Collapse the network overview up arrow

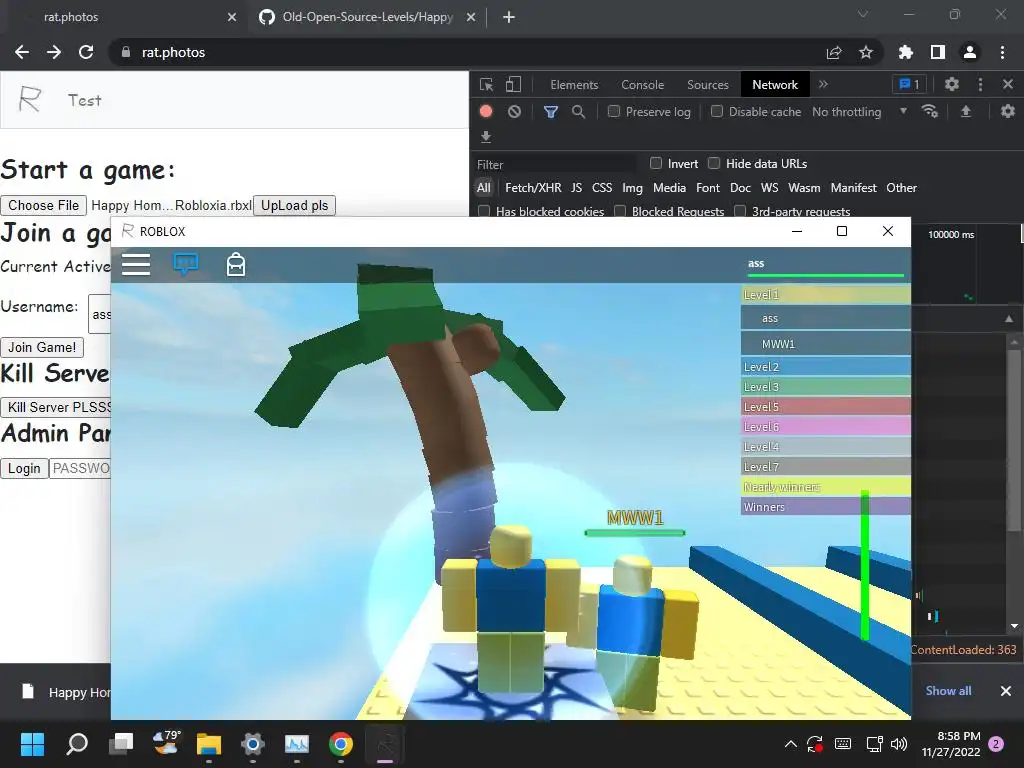click(1009, 319)
